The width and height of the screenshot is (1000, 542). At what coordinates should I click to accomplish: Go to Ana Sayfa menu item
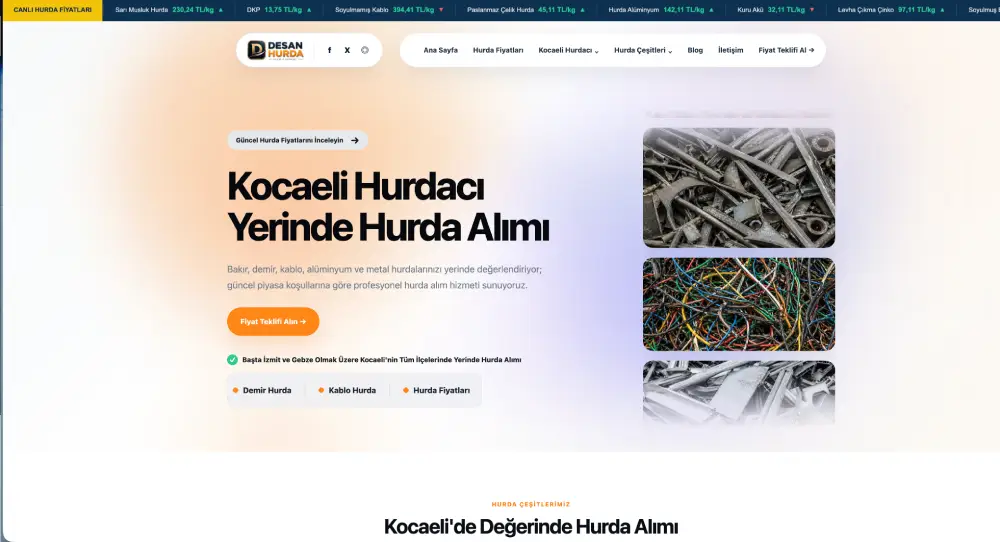[441, 50]
